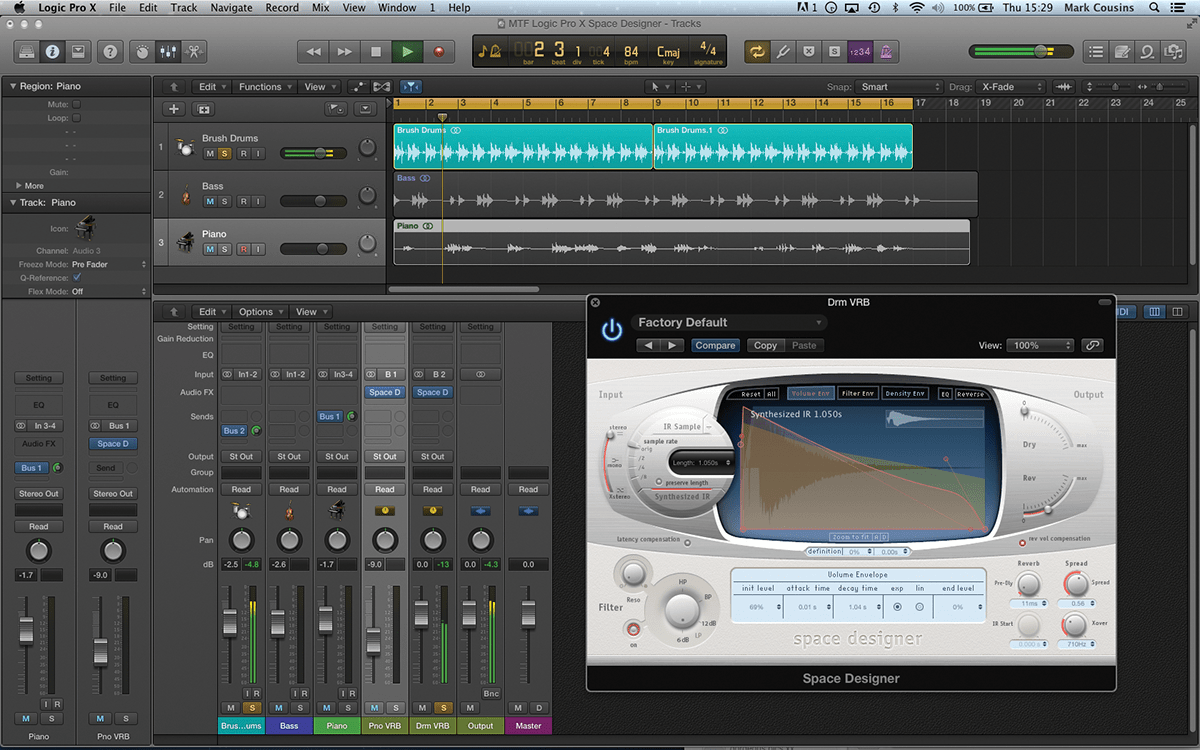
Task: Open the Quick Help question-mark button
Action: (111, 51)
